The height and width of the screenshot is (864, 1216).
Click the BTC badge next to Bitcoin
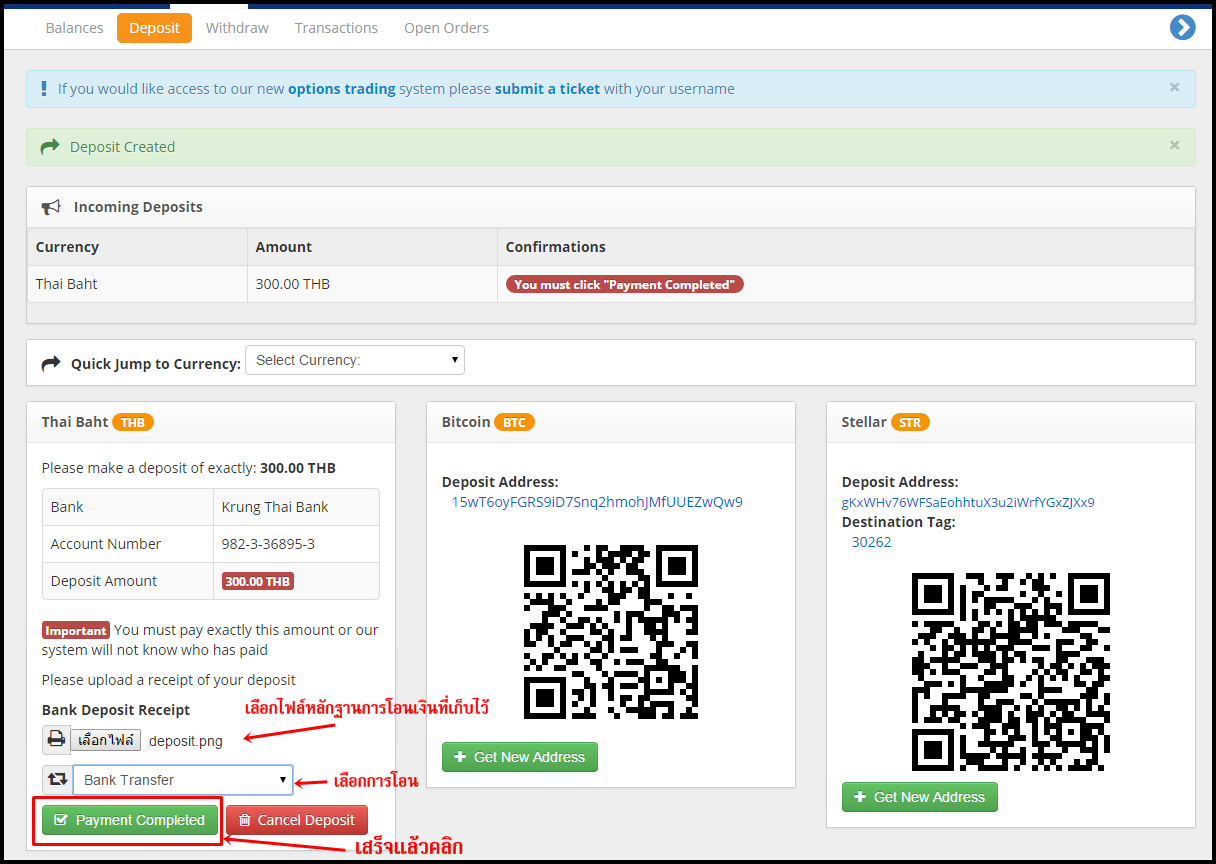pos(514,422)
